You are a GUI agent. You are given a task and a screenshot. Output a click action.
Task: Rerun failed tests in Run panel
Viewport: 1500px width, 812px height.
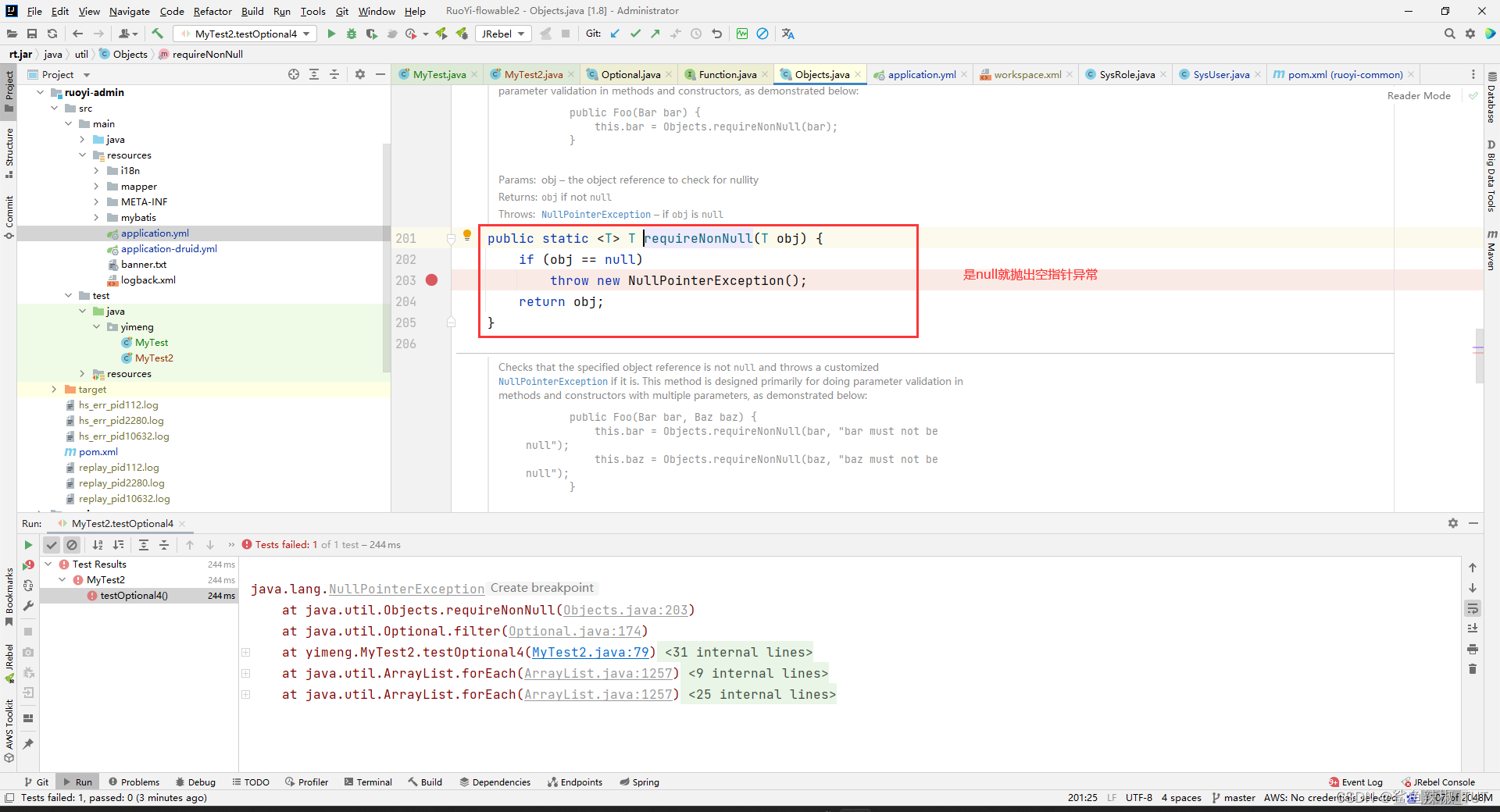point(28,564)
